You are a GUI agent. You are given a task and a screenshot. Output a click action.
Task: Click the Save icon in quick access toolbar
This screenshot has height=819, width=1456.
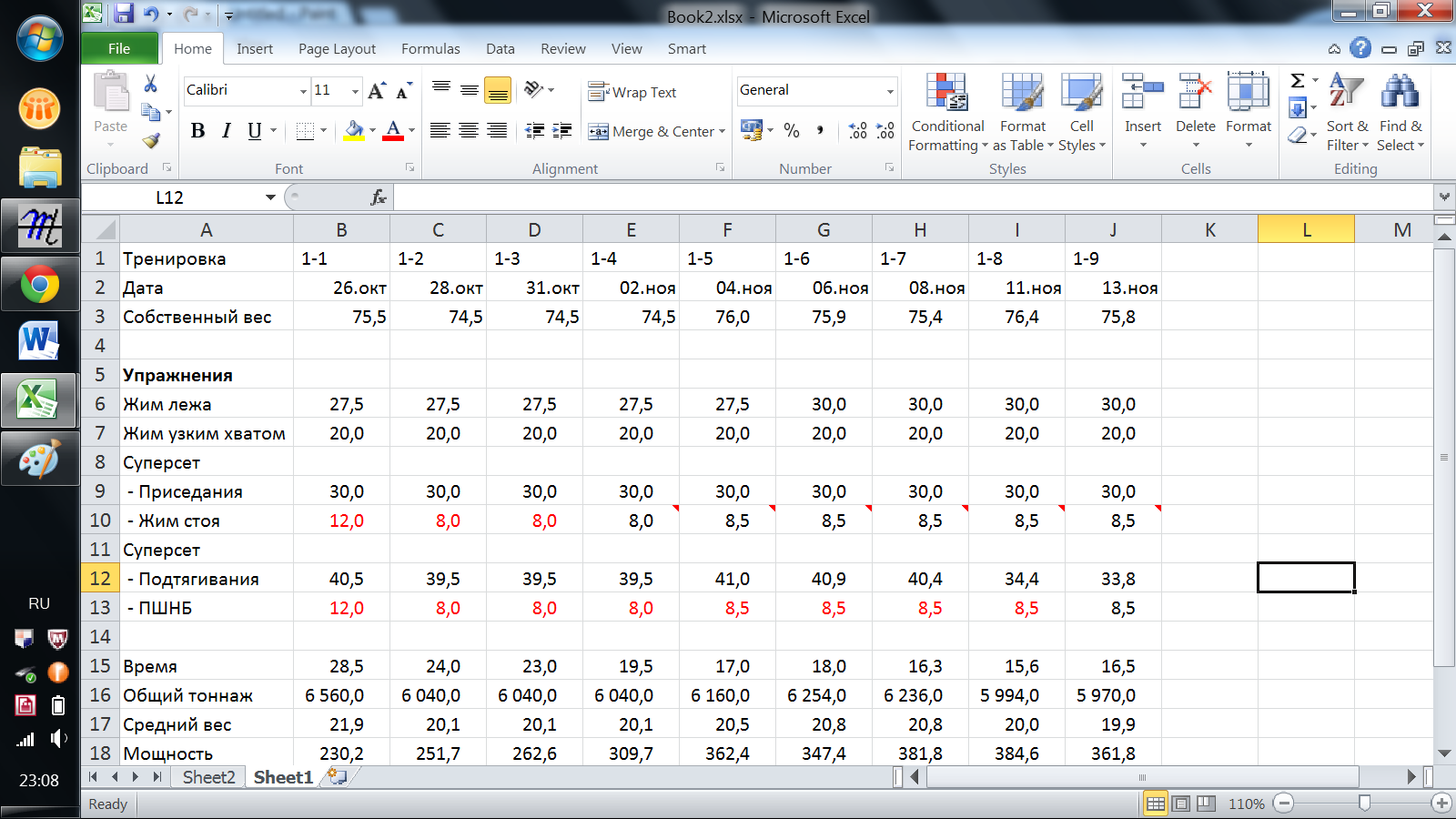click(x=124, y=14)
